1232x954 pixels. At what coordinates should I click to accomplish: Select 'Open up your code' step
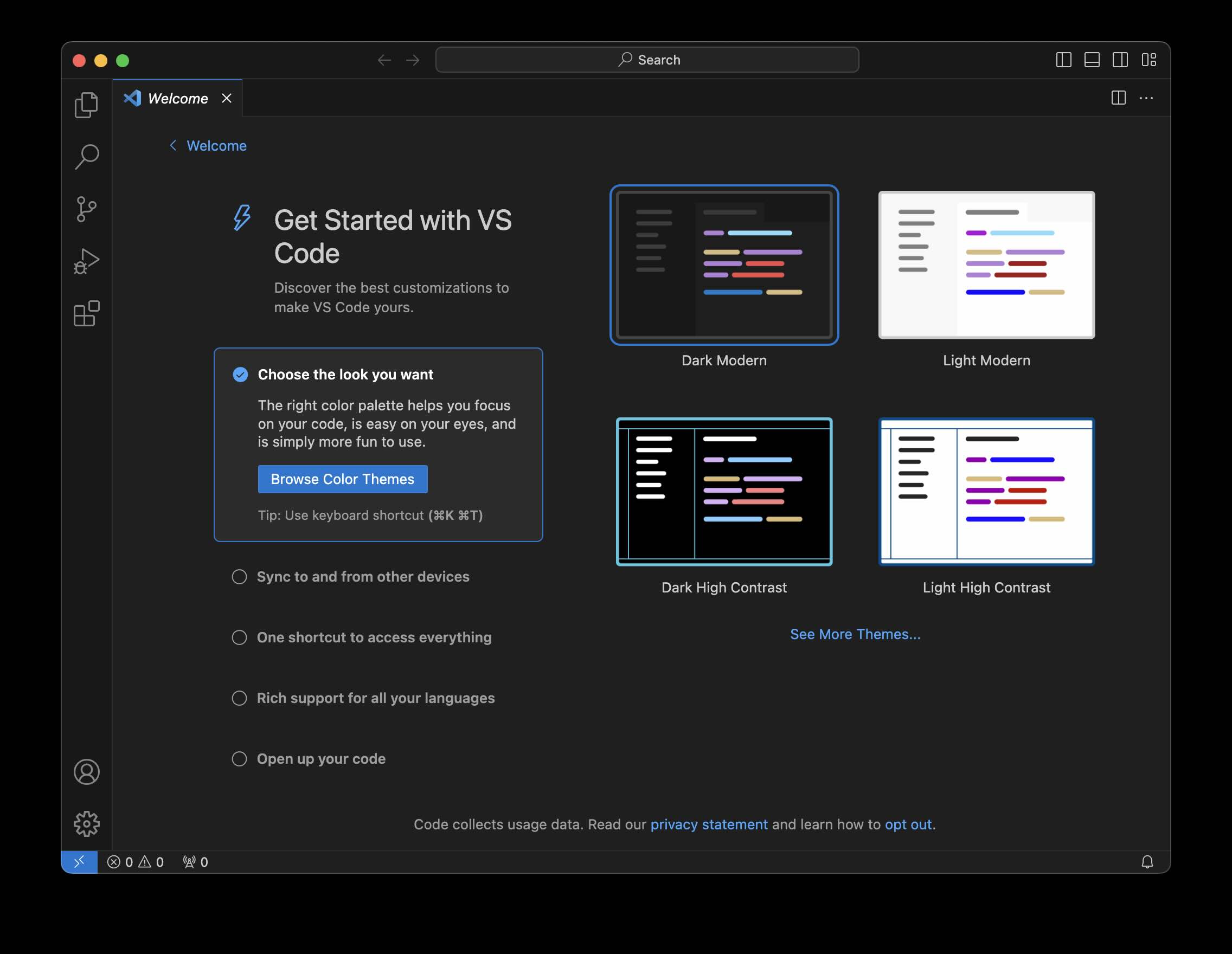tap(320, 758)
